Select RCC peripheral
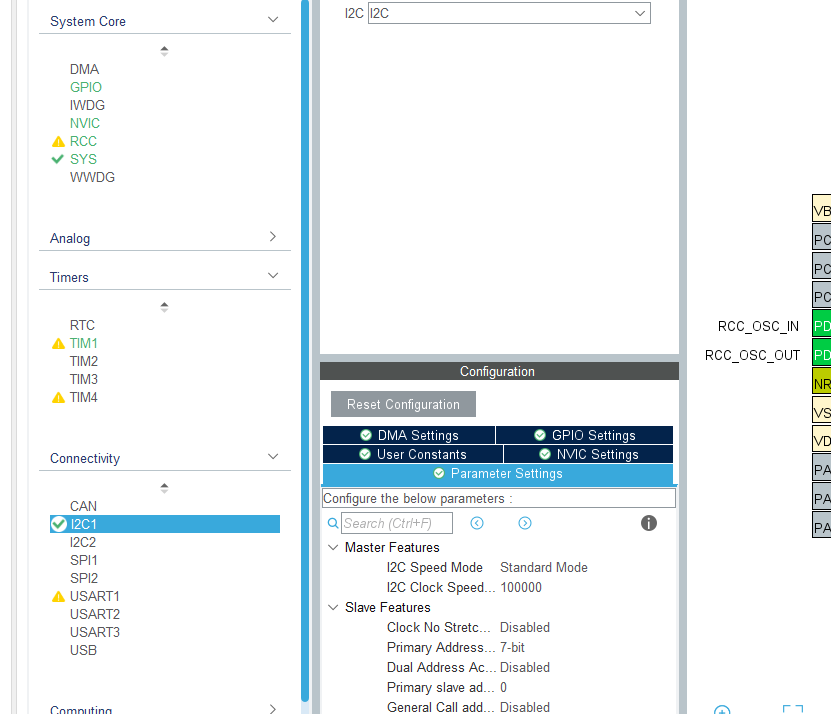The image size is (831, 714). pos(83,142)
